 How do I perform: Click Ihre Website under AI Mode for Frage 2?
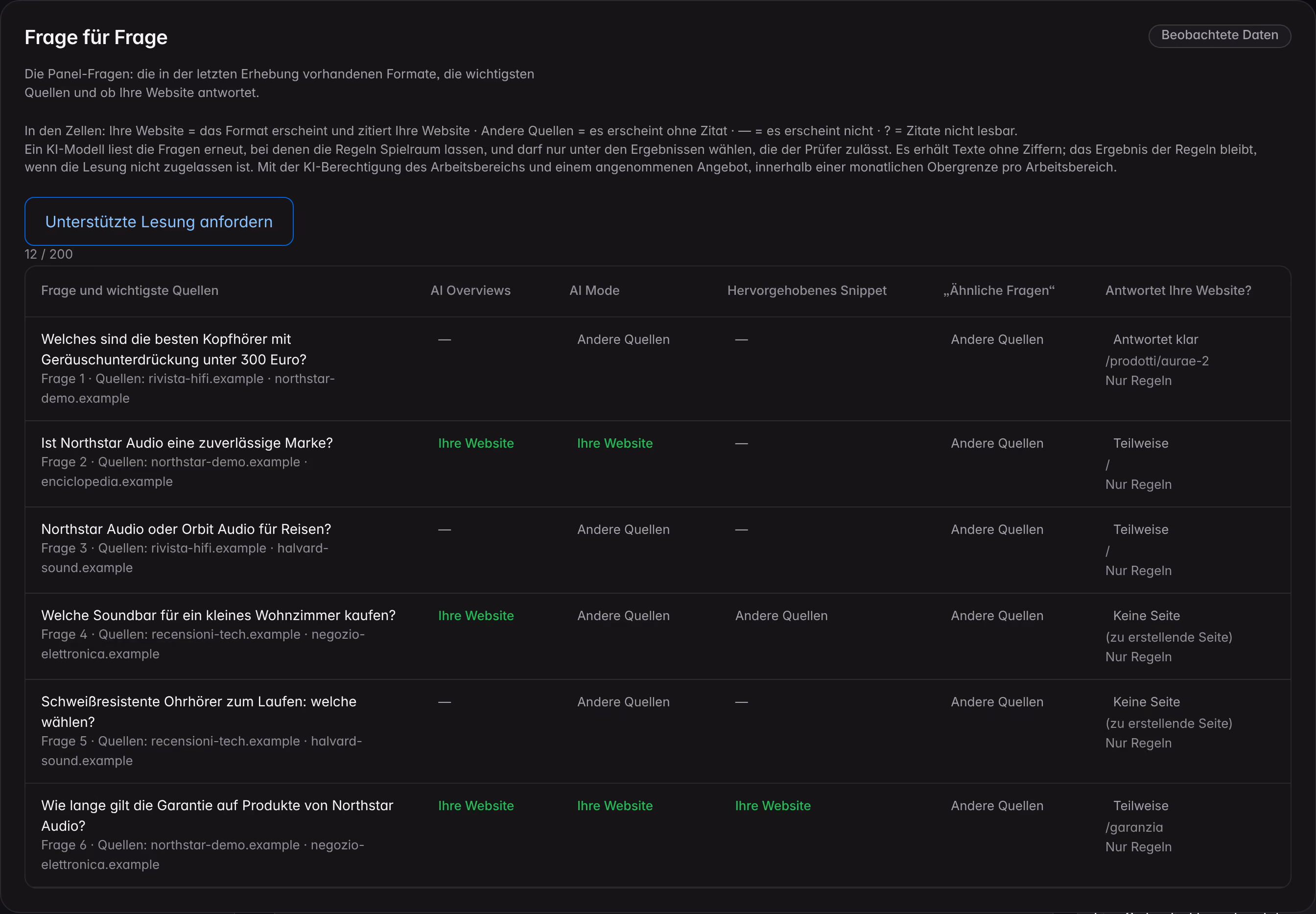(615, 443)
